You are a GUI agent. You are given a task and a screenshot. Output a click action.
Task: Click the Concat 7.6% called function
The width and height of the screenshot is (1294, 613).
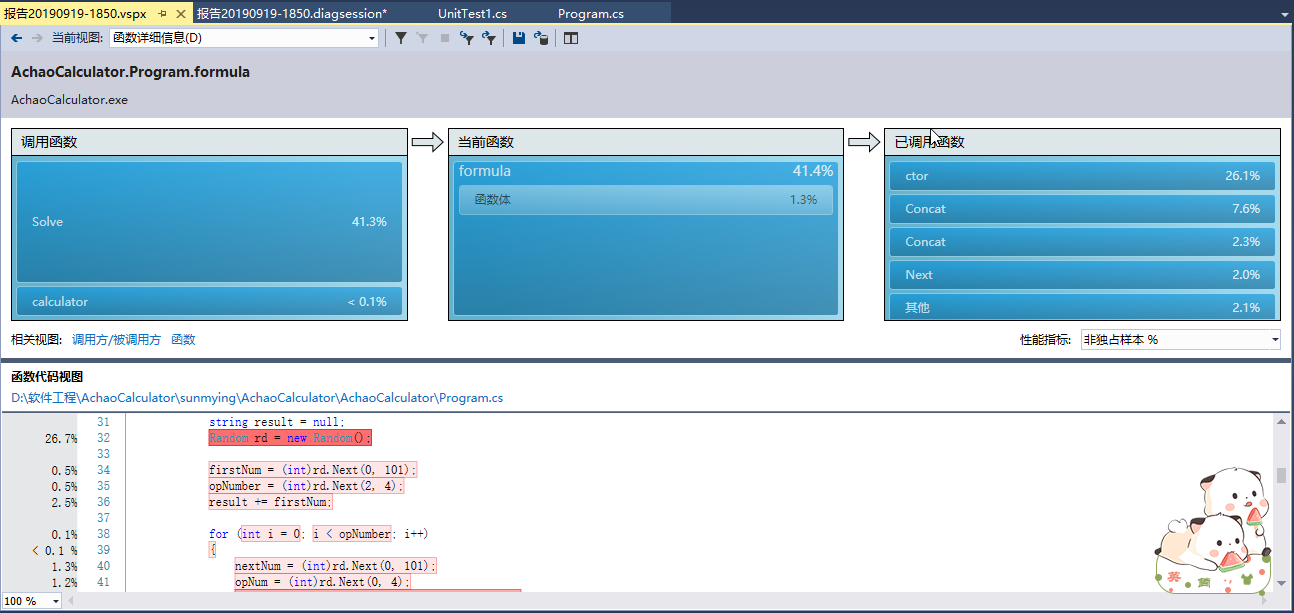tap(1082, 209)
